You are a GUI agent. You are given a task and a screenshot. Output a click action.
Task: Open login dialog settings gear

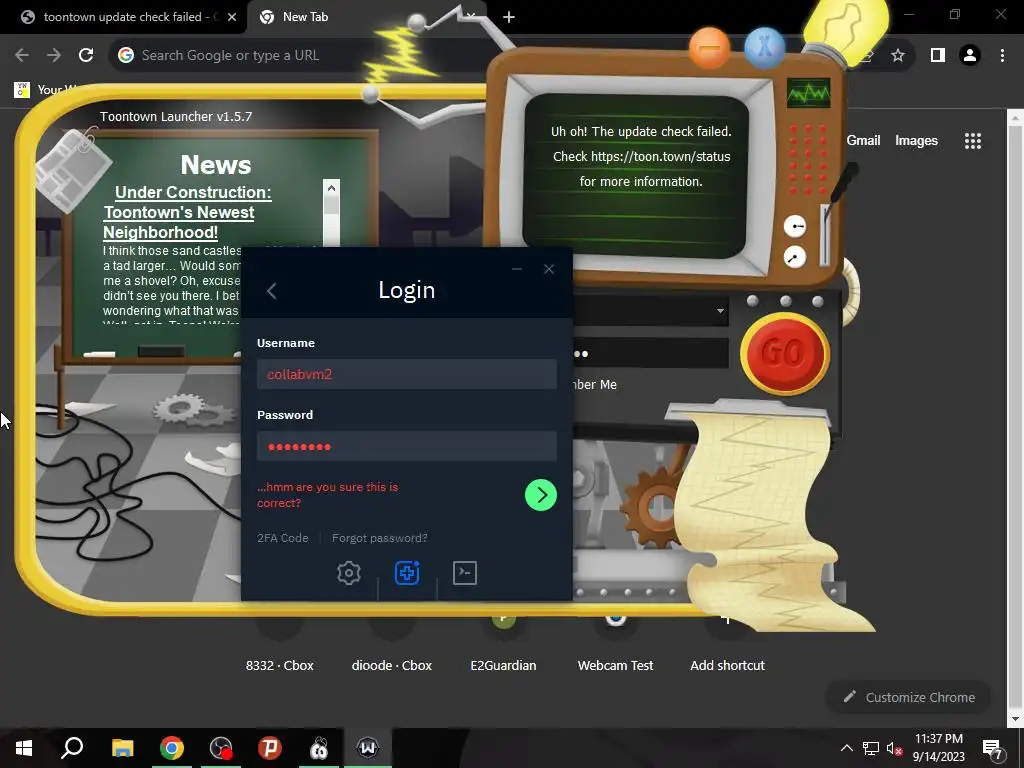pos(349,573)
